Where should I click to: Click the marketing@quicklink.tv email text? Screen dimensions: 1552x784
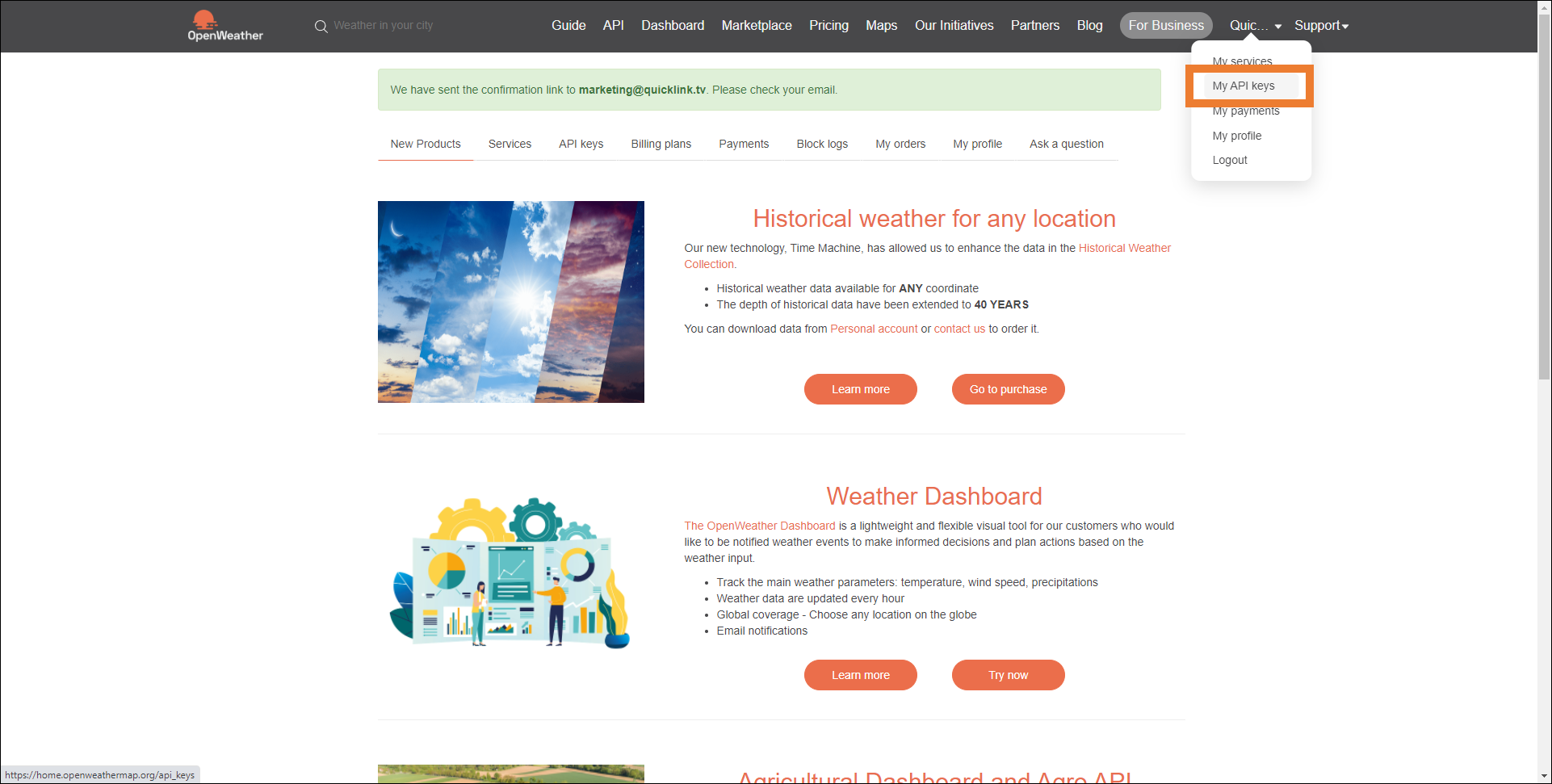pyautogui.click(x=642, y=90)
